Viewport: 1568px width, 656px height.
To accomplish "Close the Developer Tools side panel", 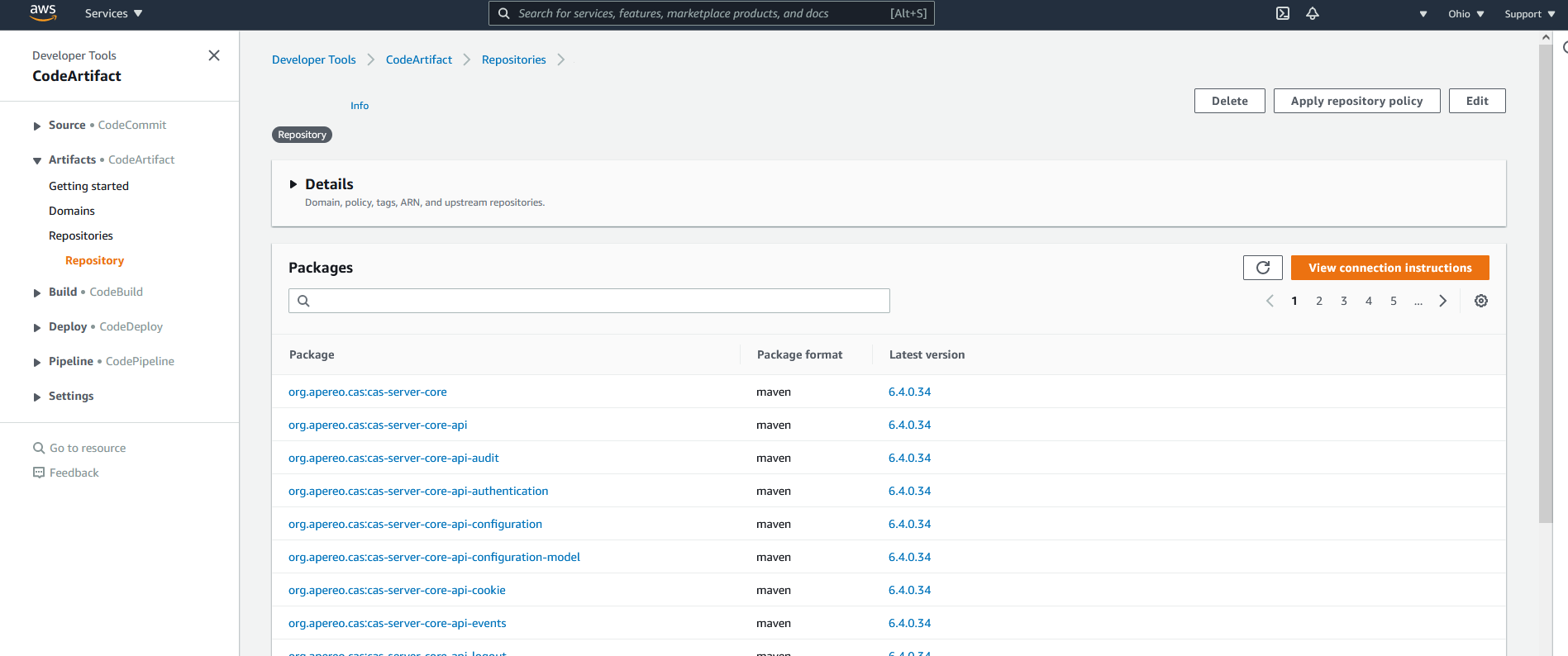I will pos(214,55).
